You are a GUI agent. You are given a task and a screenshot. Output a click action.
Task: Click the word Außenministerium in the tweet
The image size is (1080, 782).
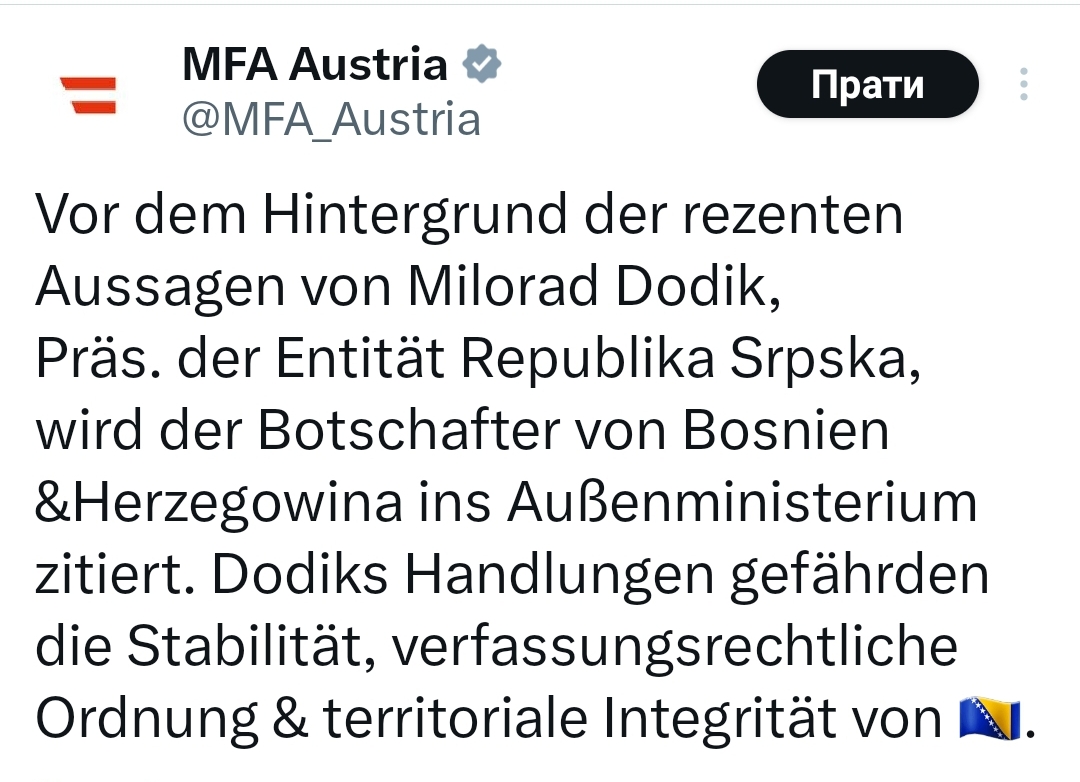pyautogui.click(x=742, y=502)
